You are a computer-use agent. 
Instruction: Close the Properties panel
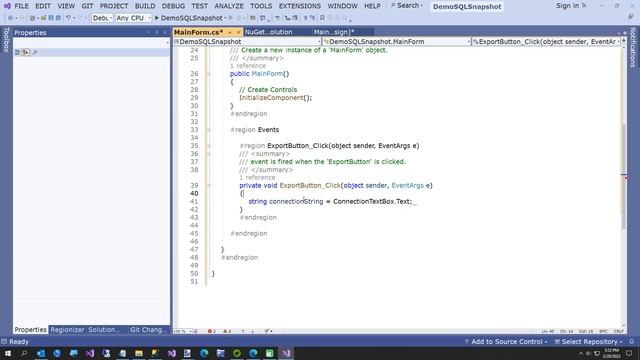165,32
